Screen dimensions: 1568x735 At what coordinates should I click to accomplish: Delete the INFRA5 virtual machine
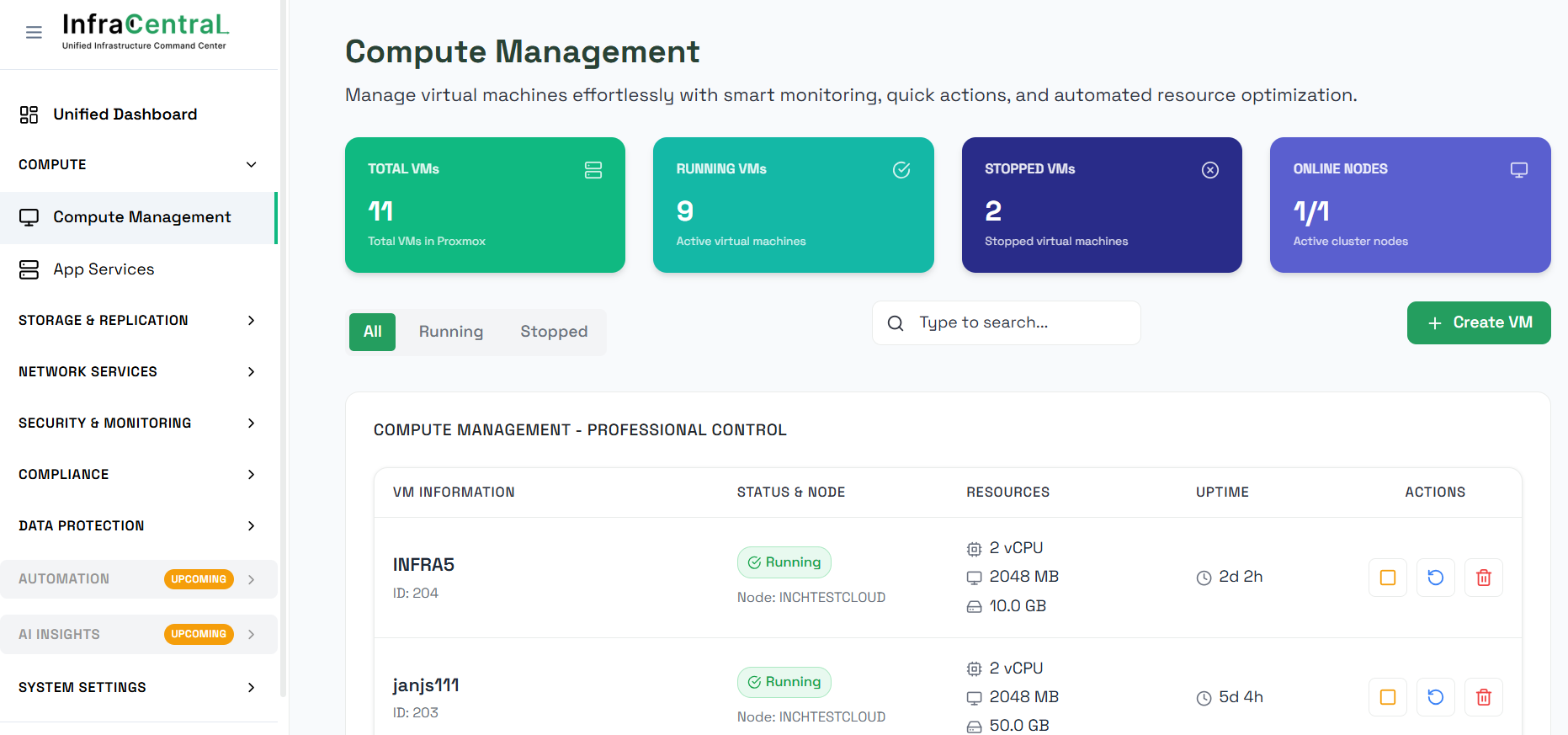tap(1483, 578)
